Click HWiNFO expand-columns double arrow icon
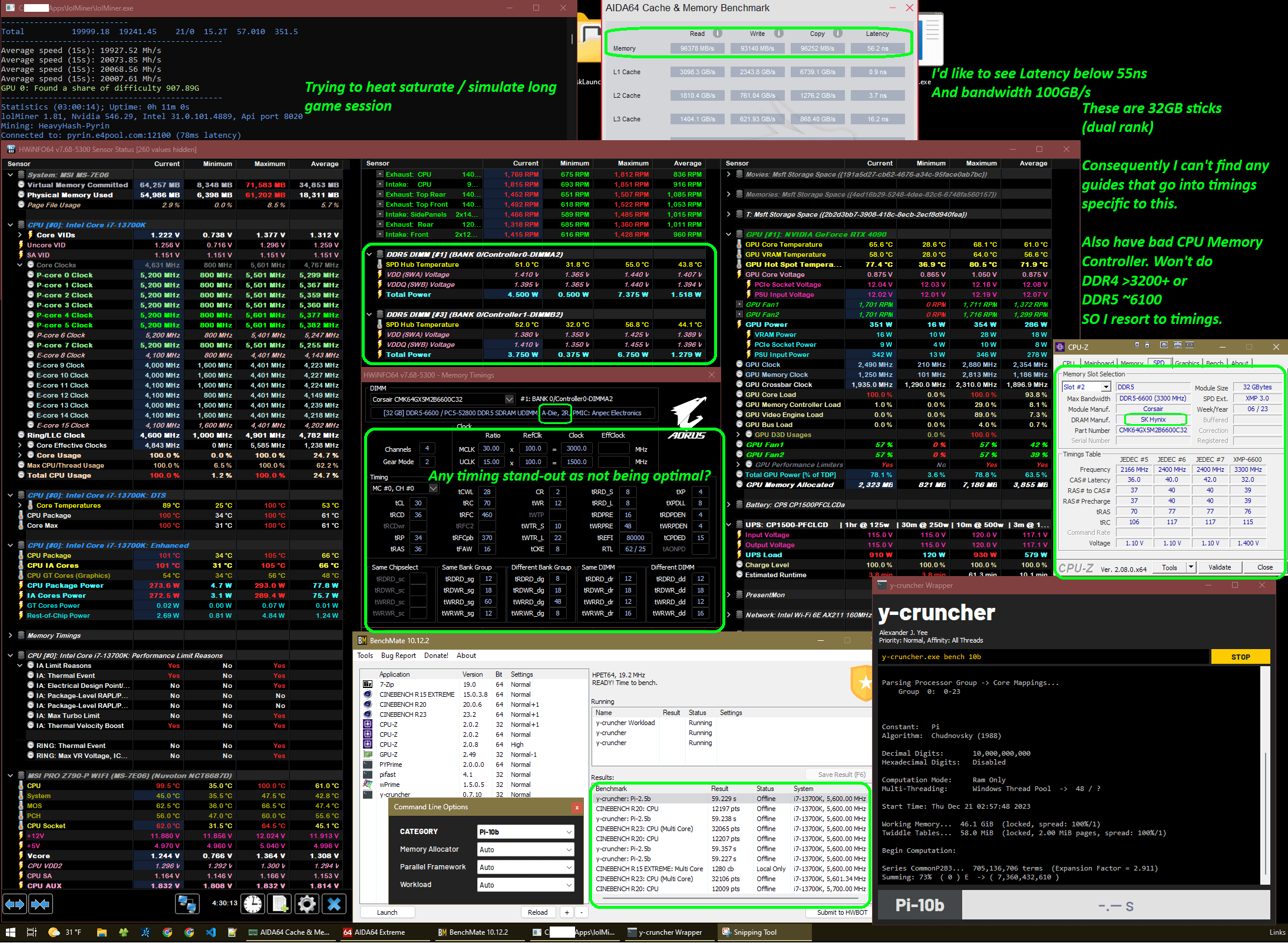 click(15, 904)
